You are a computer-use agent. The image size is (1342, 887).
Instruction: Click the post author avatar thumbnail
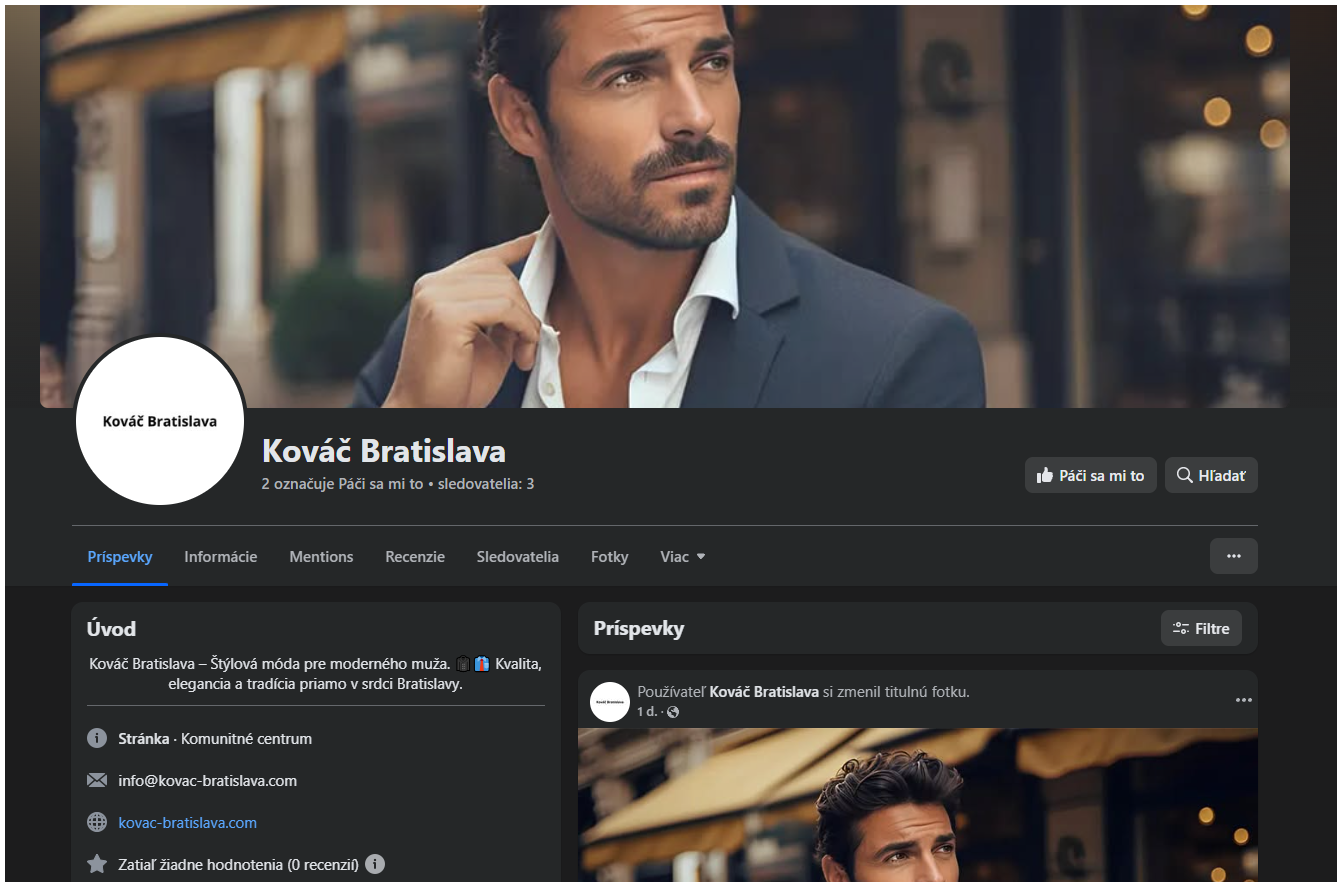(x=610, y=702)
